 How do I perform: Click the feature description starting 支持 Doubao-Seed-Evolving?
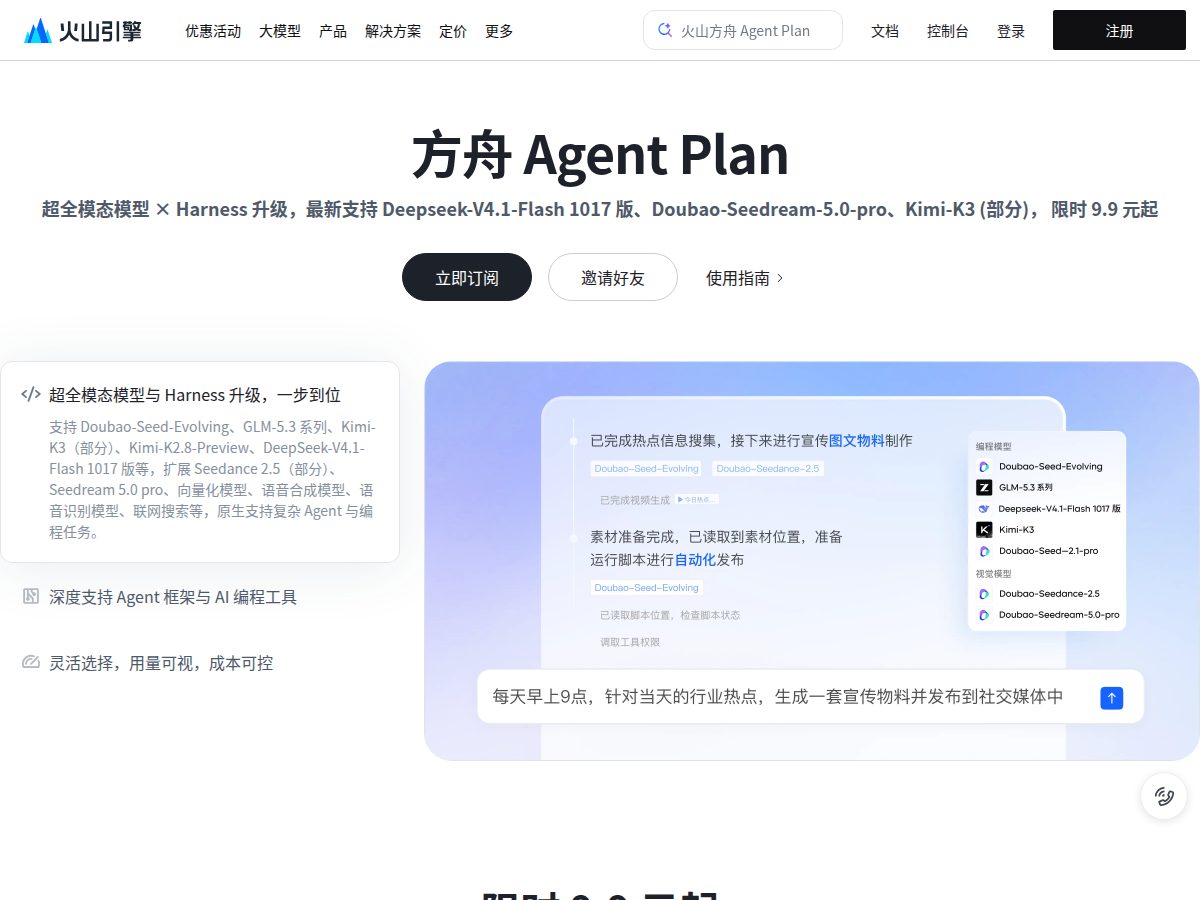pos(212,479)
